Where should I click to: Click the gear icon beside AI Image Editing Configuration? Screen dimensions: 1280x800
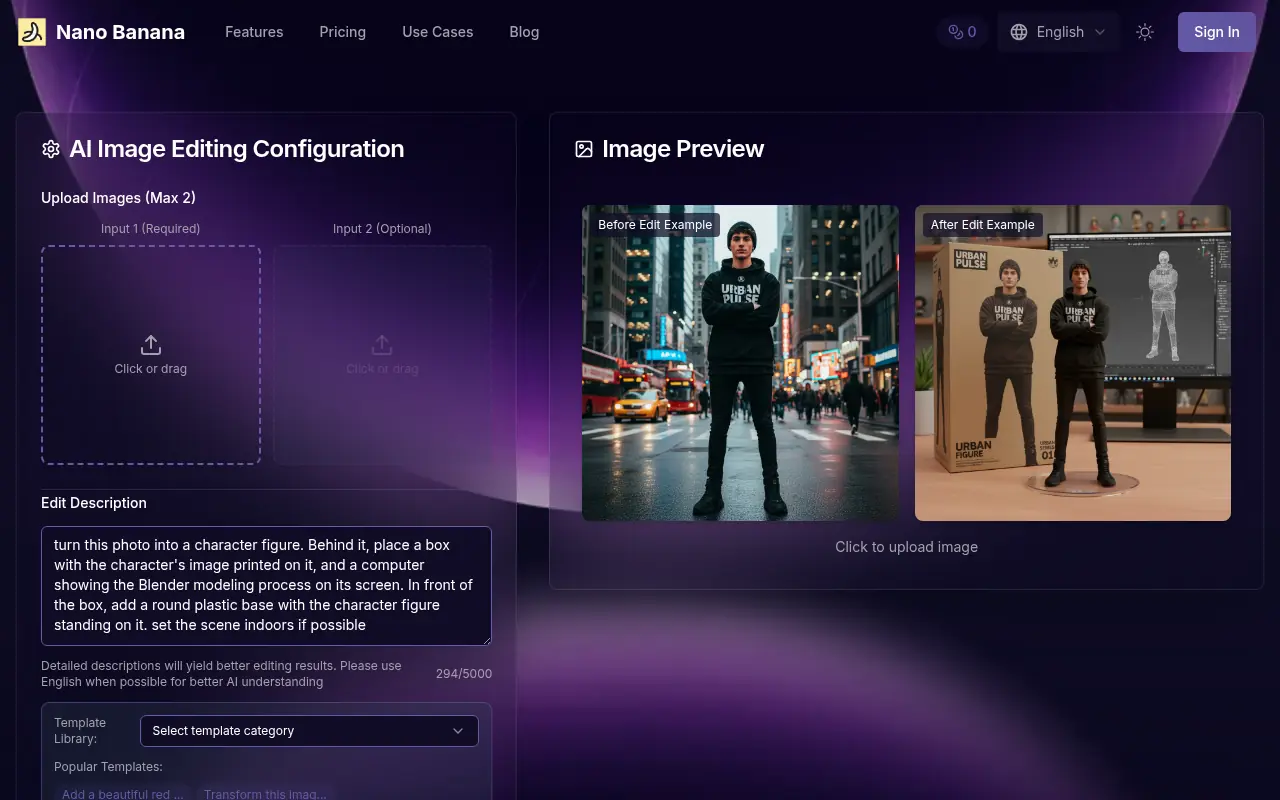pos(51,149)
